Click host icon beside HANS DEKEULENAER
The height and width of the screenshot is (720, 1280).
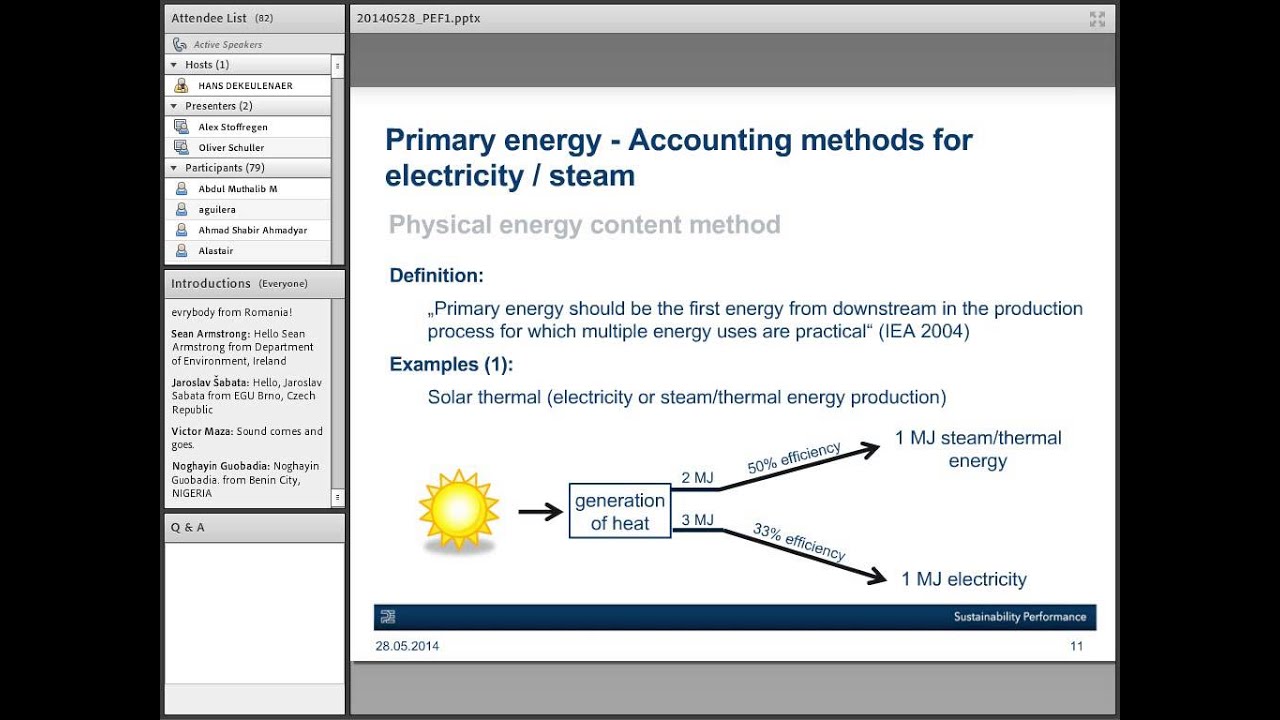(x=181, y=85)
